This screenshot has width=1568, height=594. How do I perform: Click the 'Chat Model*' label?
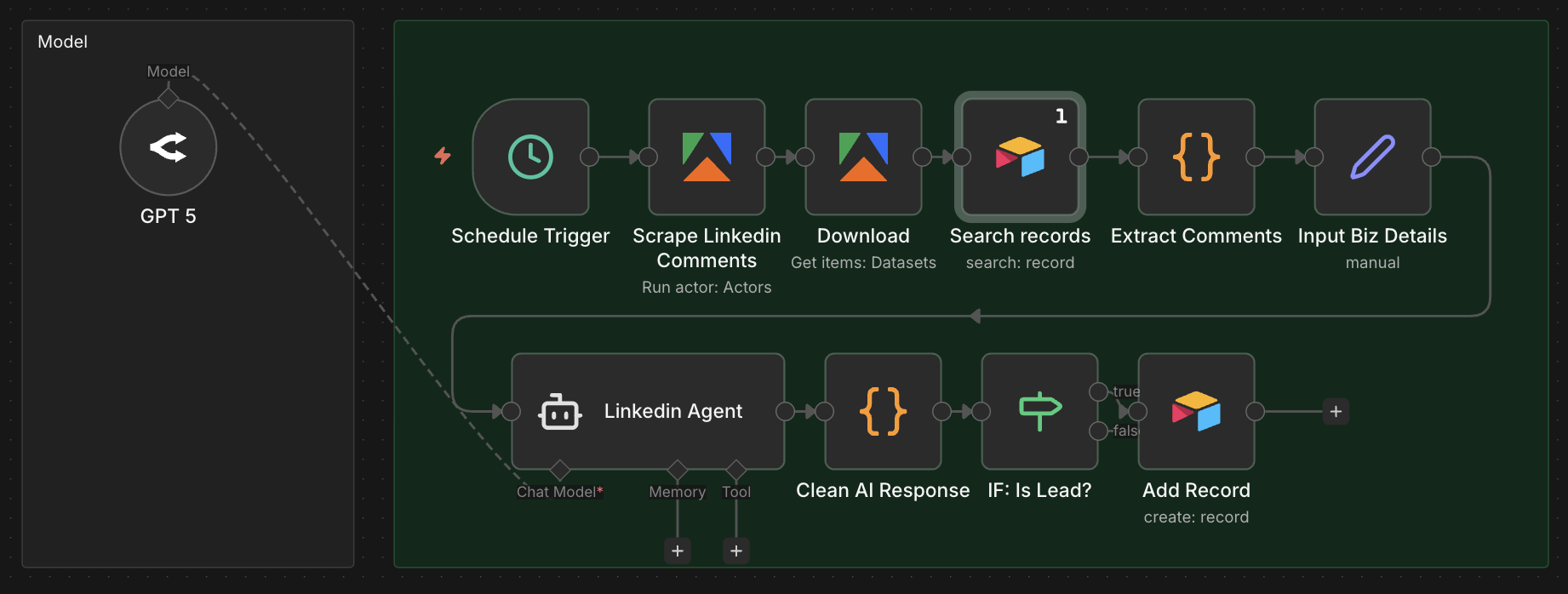(x=559, y=492)
